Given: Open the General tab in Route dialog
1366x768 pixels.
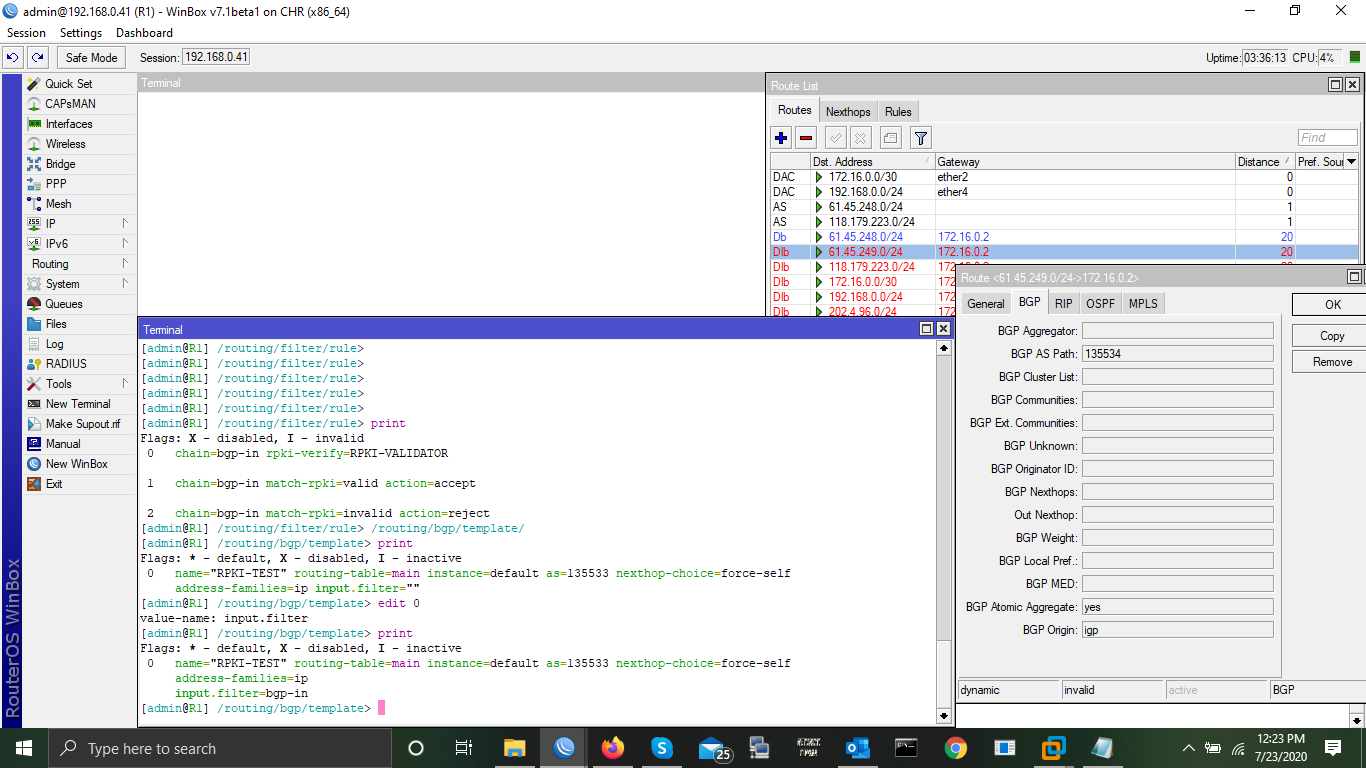Looking at the screenshot, I should pos(985,304).
